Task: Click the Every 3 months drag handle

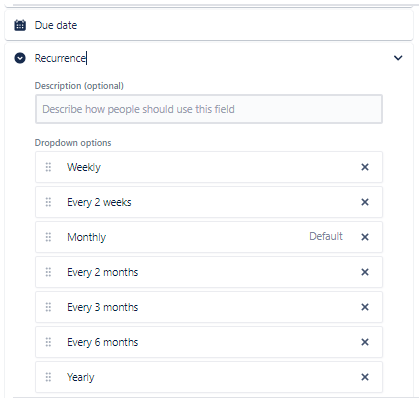Action: (x=48, y=307)
